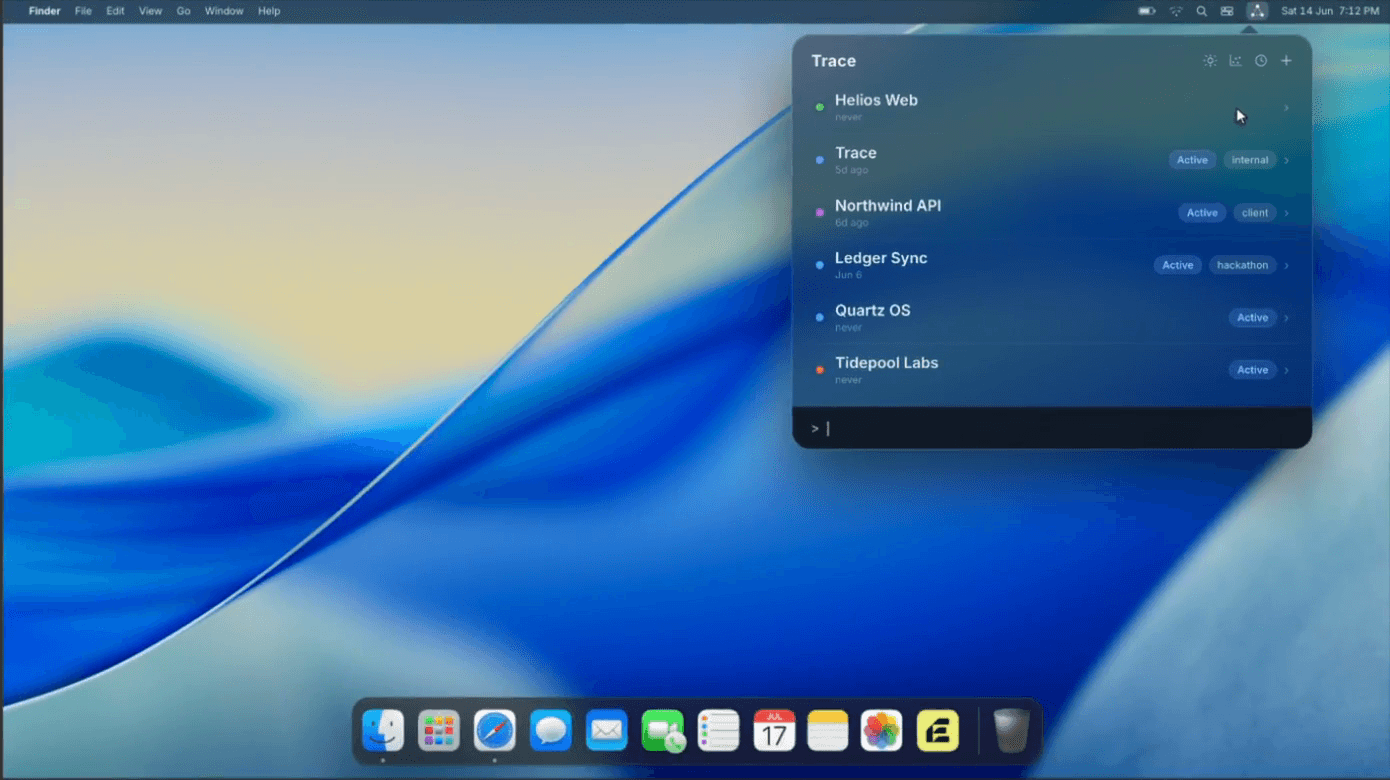Open the File menu
1390x780 pixels.
pos(83,11)
